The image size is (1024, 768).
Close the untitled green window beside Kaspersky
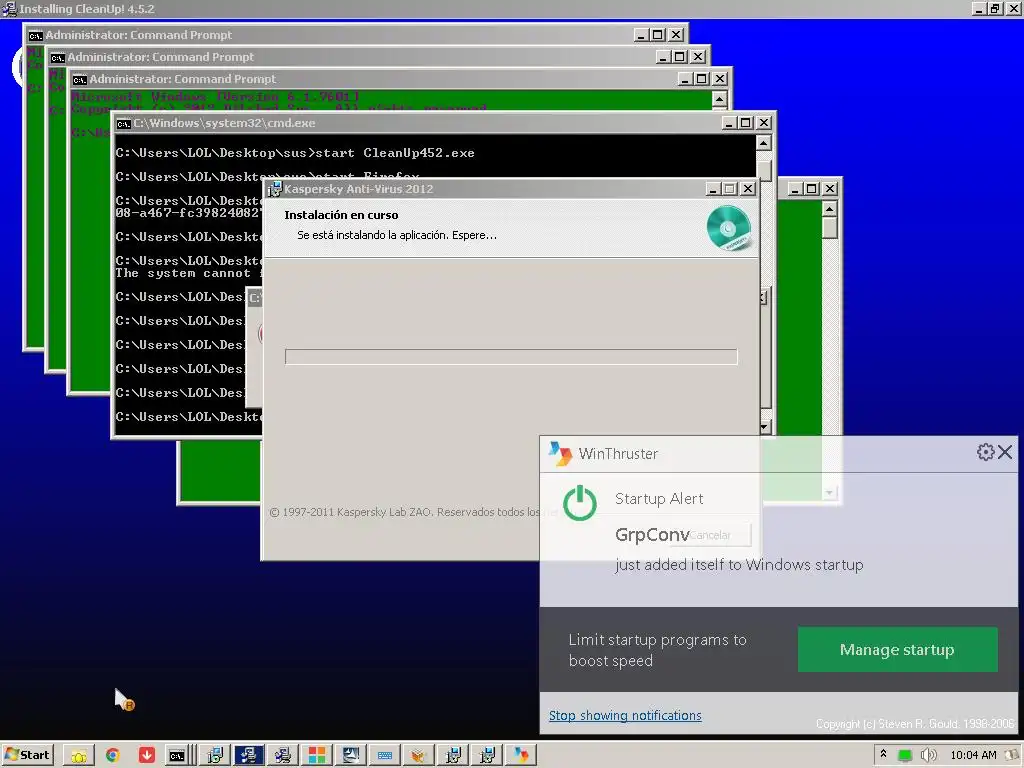[x=829, y=189]
